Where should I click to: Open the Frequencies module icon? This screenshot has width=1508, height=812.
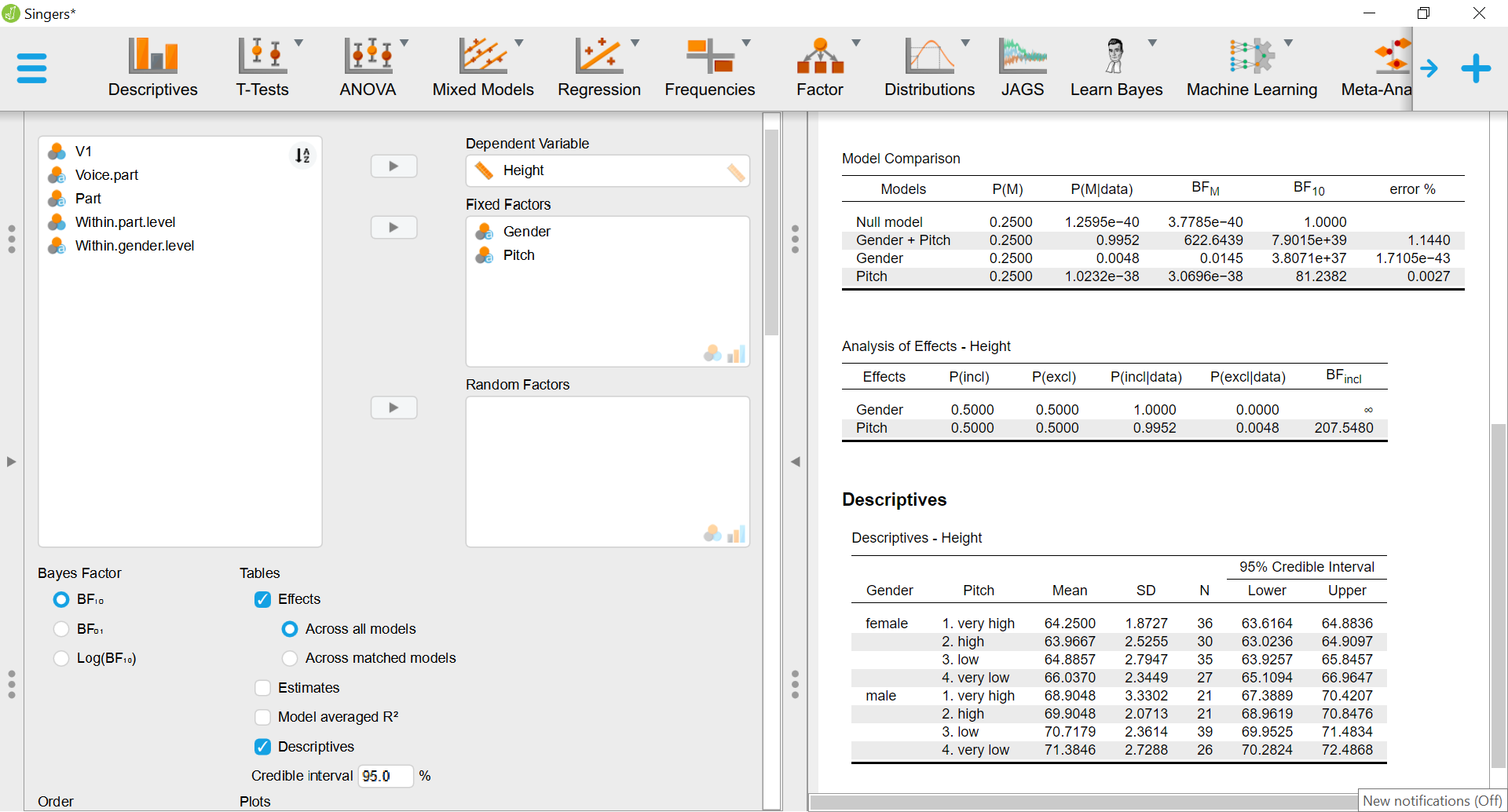coord(710,57)
